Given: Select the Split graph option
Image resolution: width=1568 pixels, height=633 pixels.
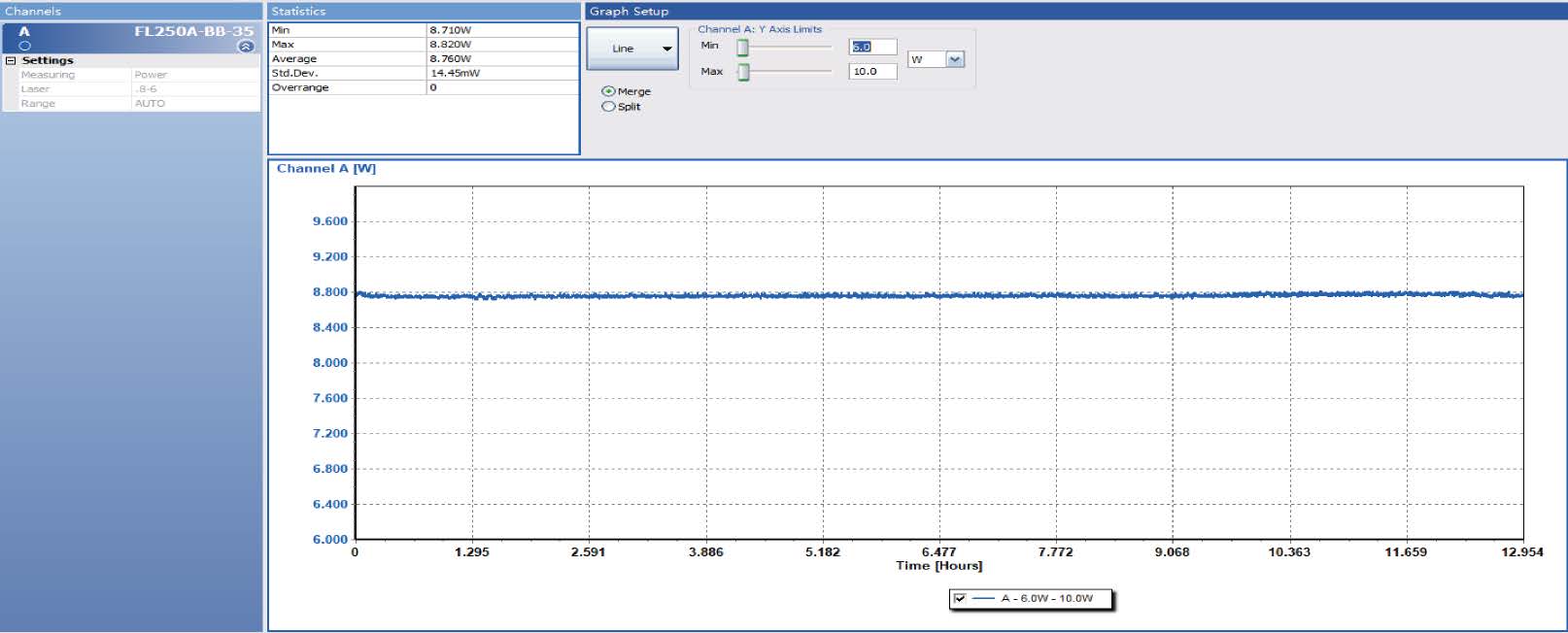Looking at the screenshot, I should pyautogui.click(x=609, y=107).
